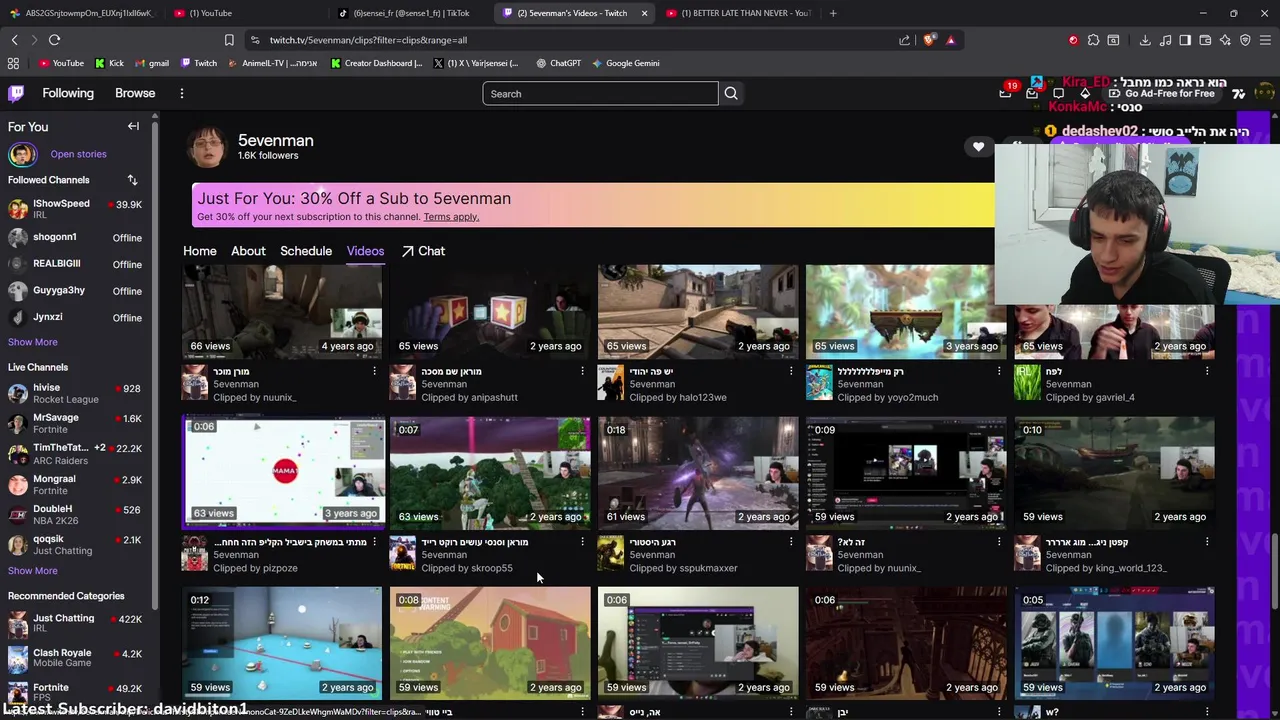Switch to the Schedule channel tab

(x=306, y=251)
